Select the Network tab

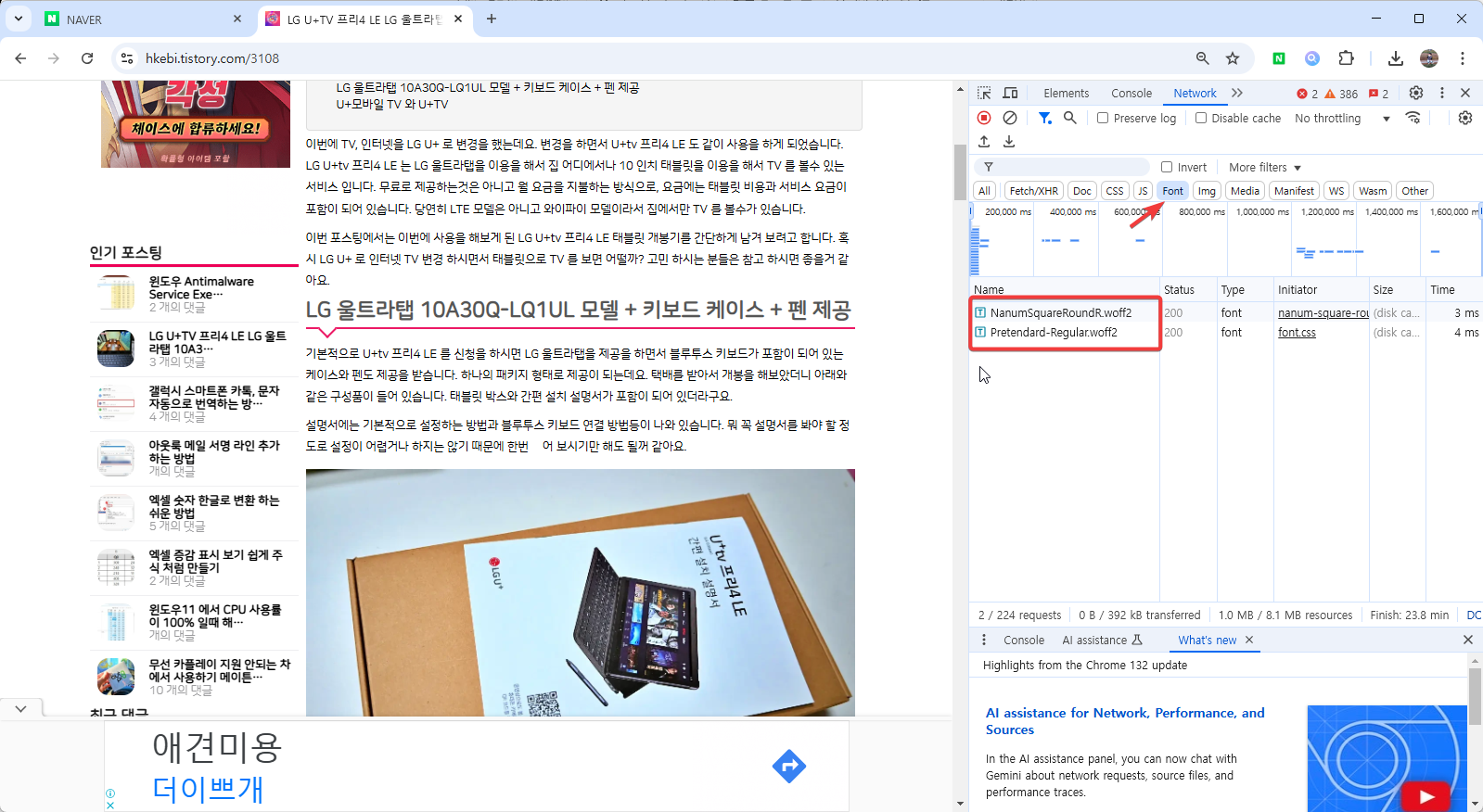1195,93
